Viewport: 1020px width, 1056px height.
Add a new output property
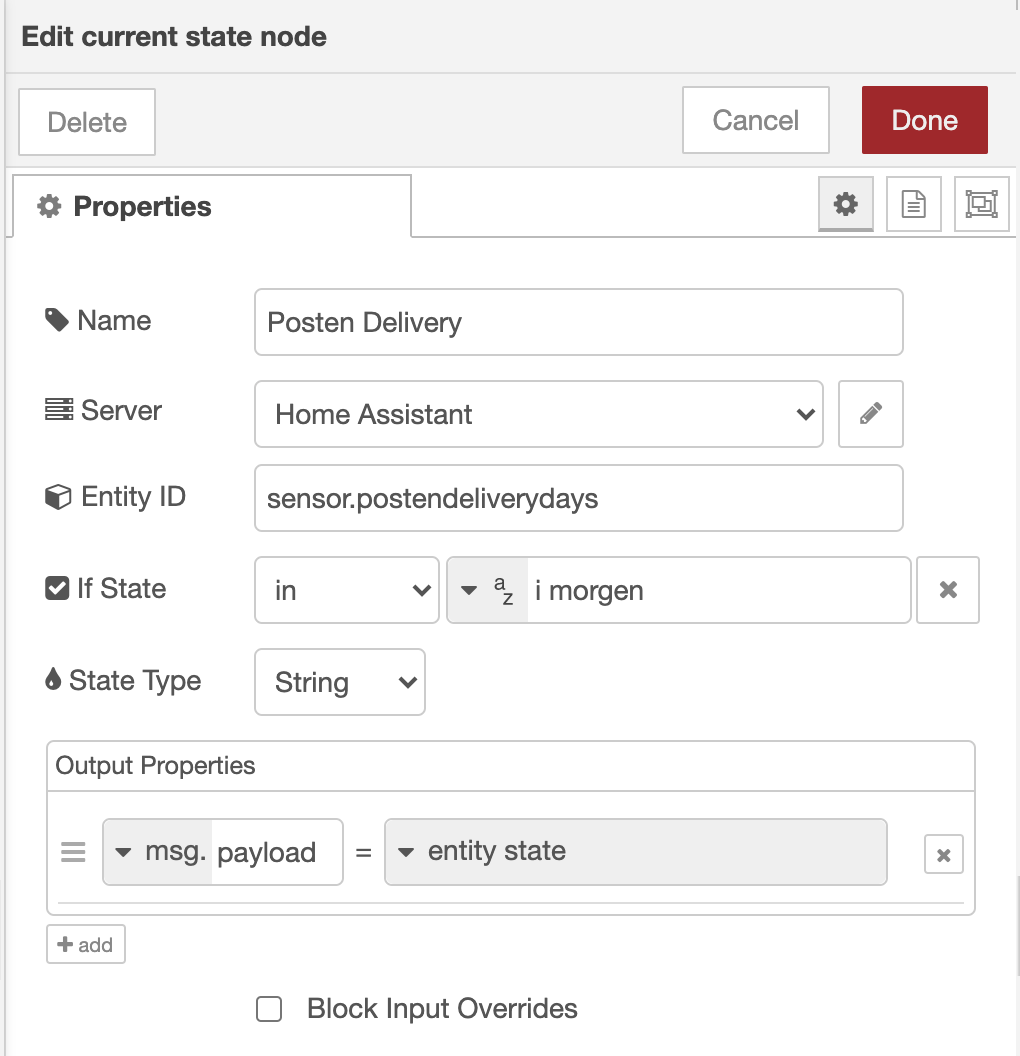(85, 943)
